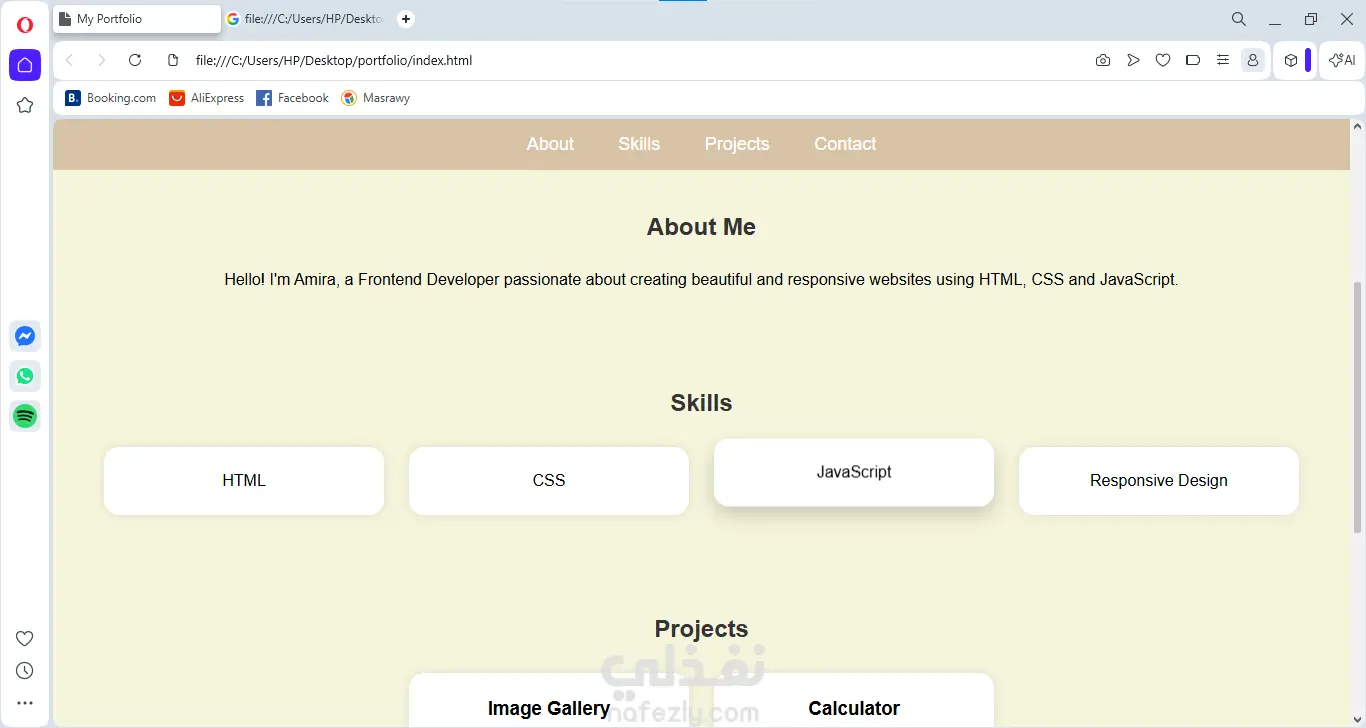Search tabs with the magnifier icon
The width and height of the screenshot is (1366, 728).
click(x=1238, y=19)
